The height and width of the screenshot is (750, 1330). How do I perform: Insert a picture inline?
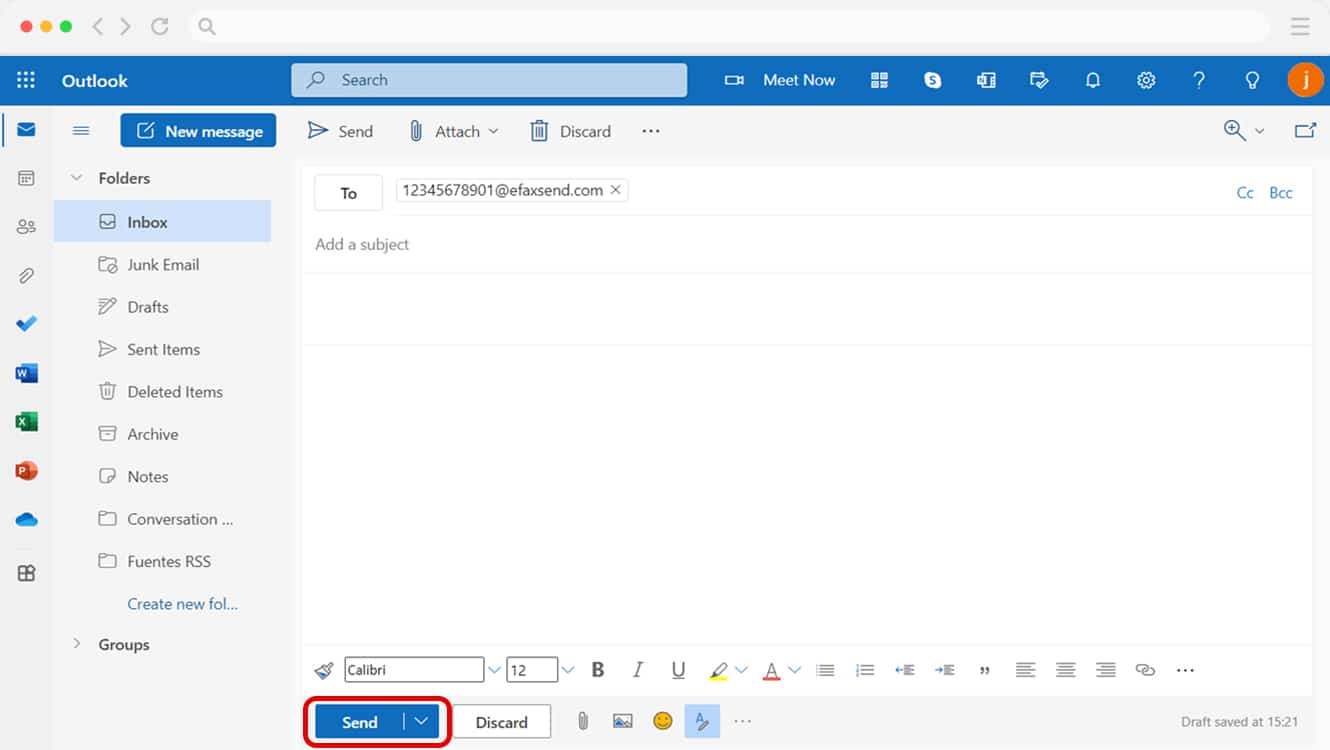click(x=622, y=720)
